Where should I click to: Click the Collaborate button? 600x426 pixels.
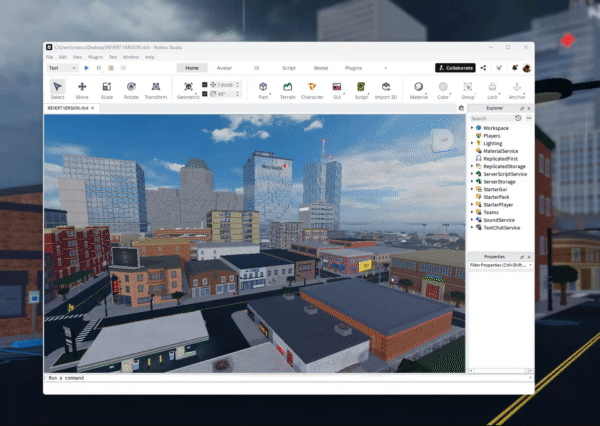pos(455,67)
